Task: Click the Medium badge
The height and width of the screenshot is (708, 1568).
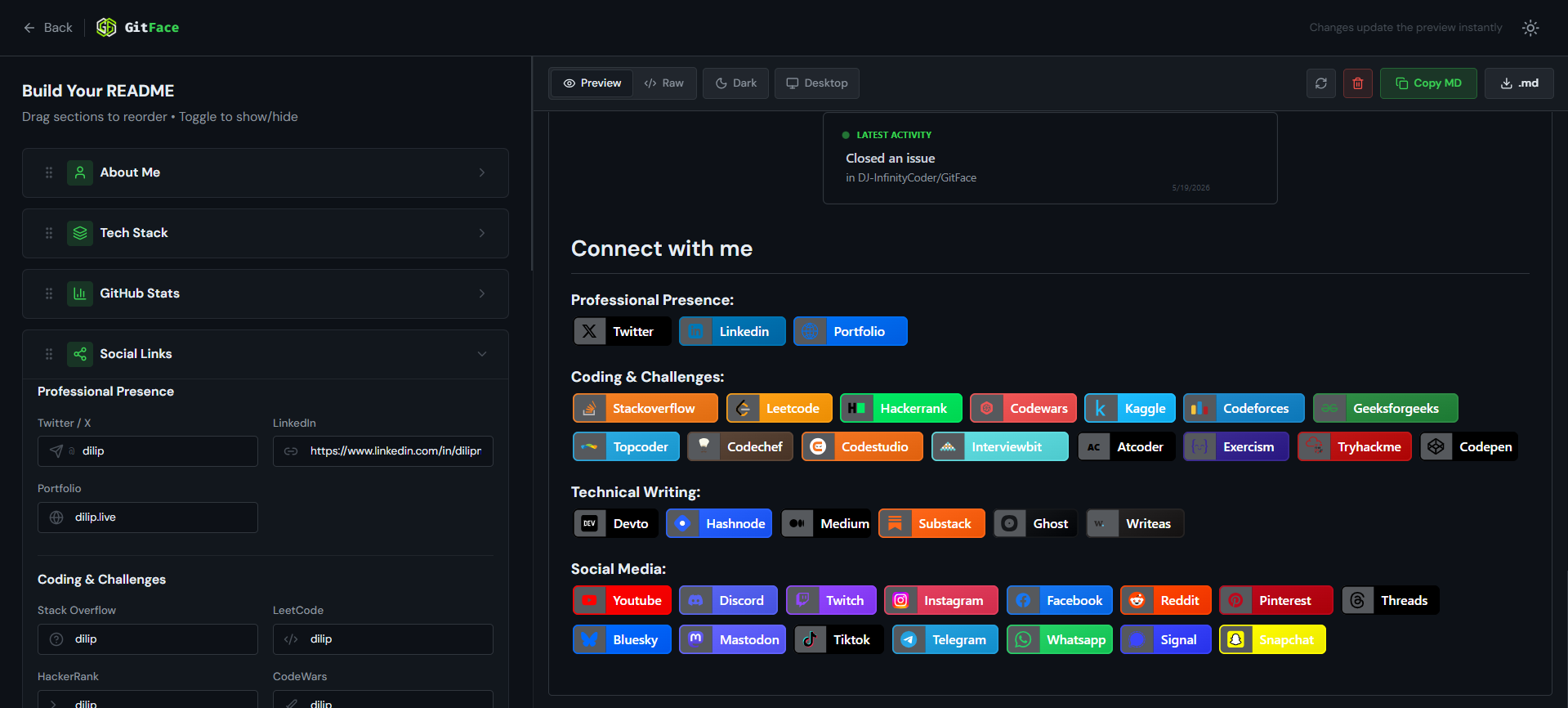Action: point(825,523)
